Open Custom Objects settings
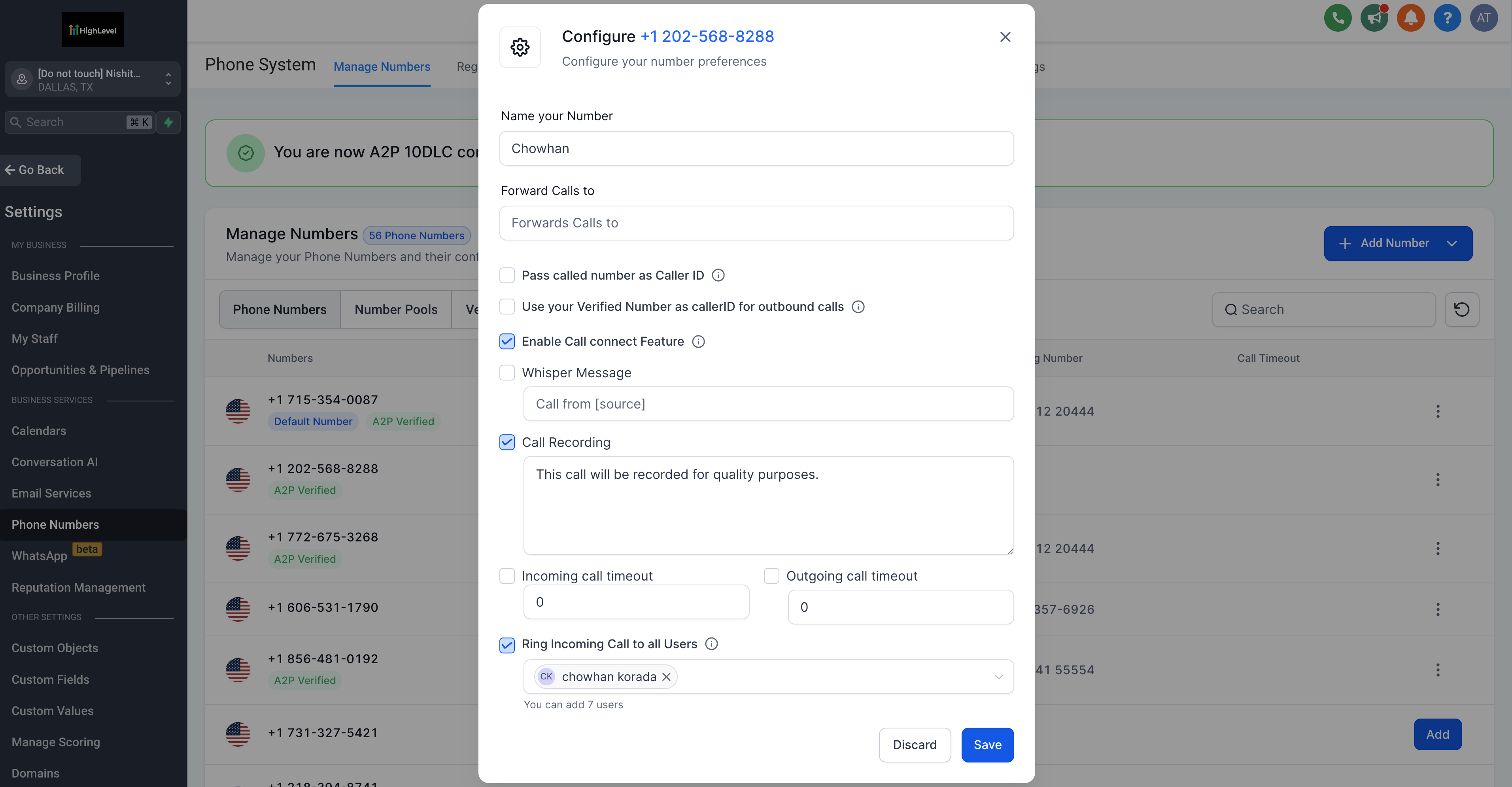The image size is (1512, 787). tap(55, 648)
